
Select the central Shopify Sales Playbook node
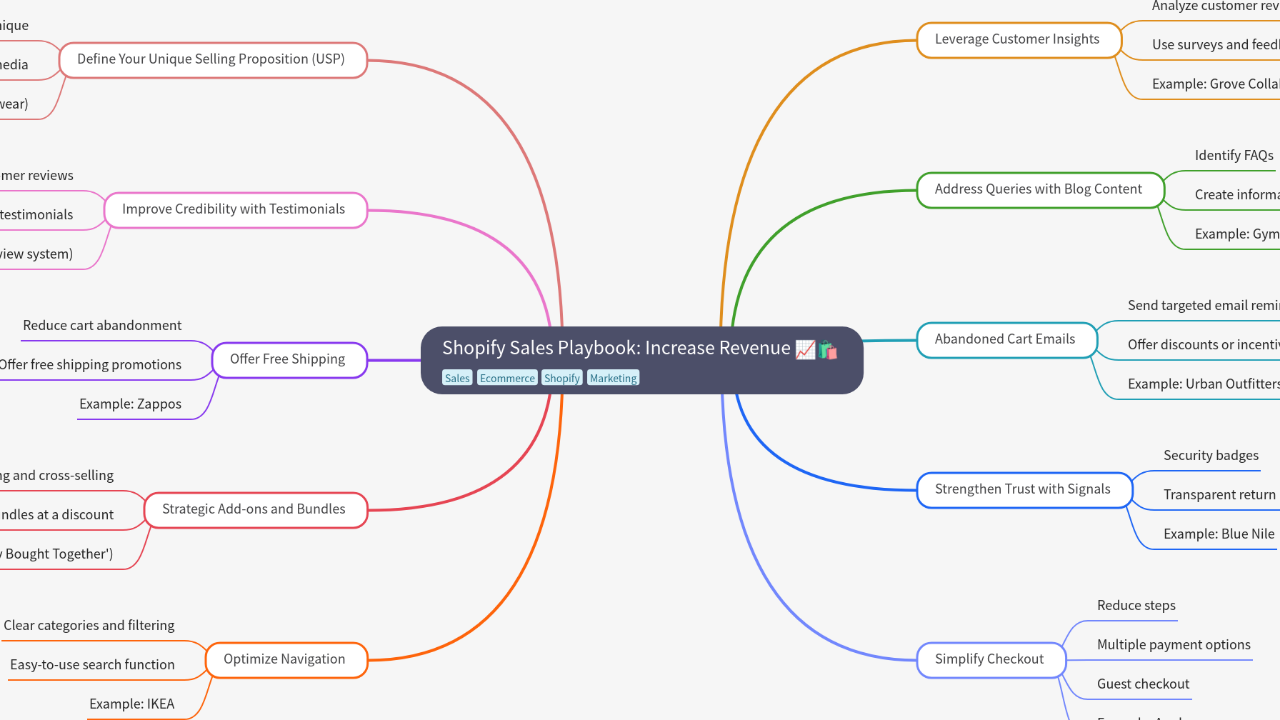click(x=641, y=360)
